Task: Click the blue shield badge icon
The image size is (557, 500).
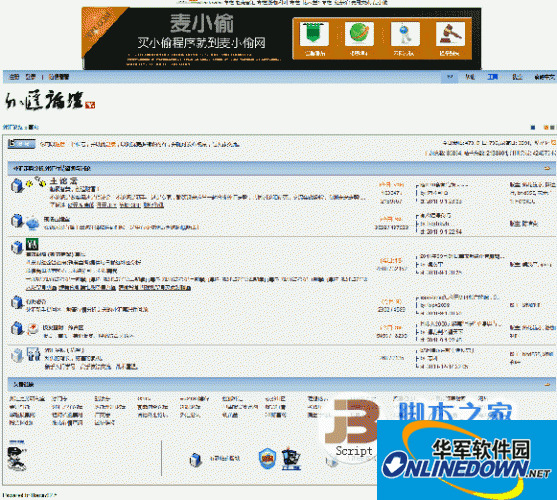Action: [267, 458]
